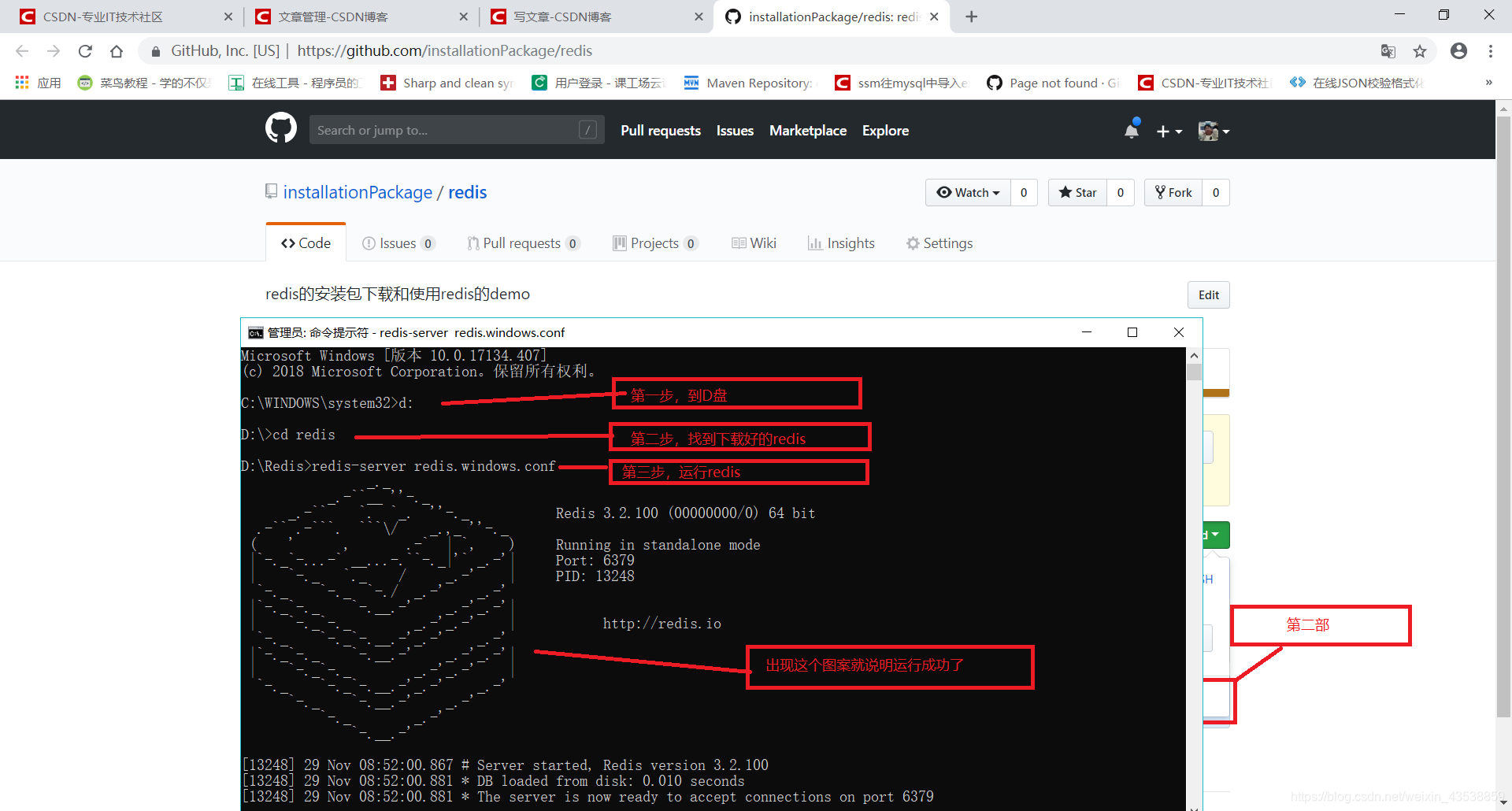
Task: Click the translate page icon
Action: click(1388, 51)
